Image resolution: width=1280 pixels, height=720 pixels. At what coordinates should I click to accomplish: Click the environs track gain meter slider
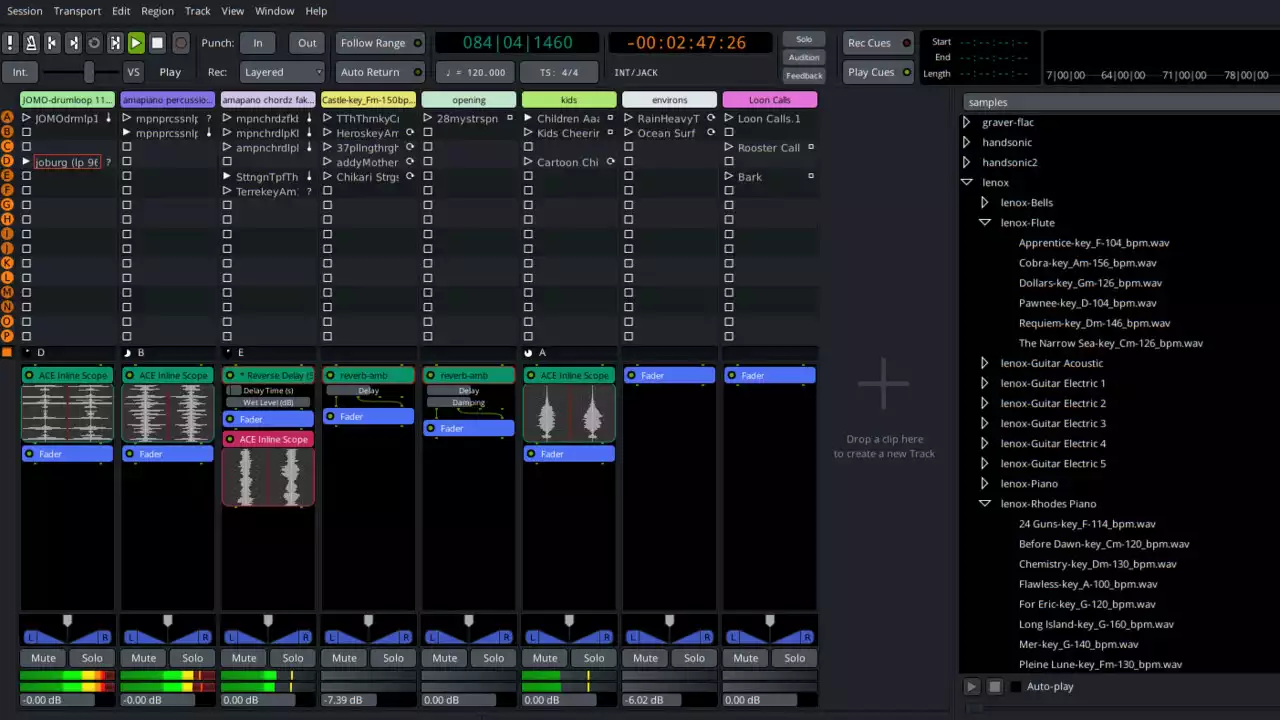click(669, 700)
